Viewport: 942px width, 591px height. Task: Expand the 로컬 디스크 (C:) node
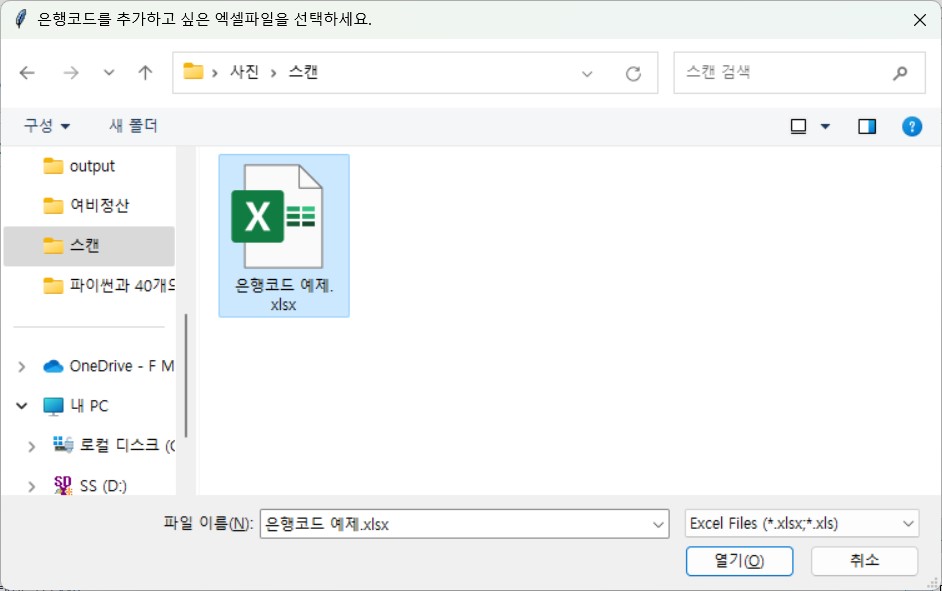pyautogui.click(x=30, y=446)
